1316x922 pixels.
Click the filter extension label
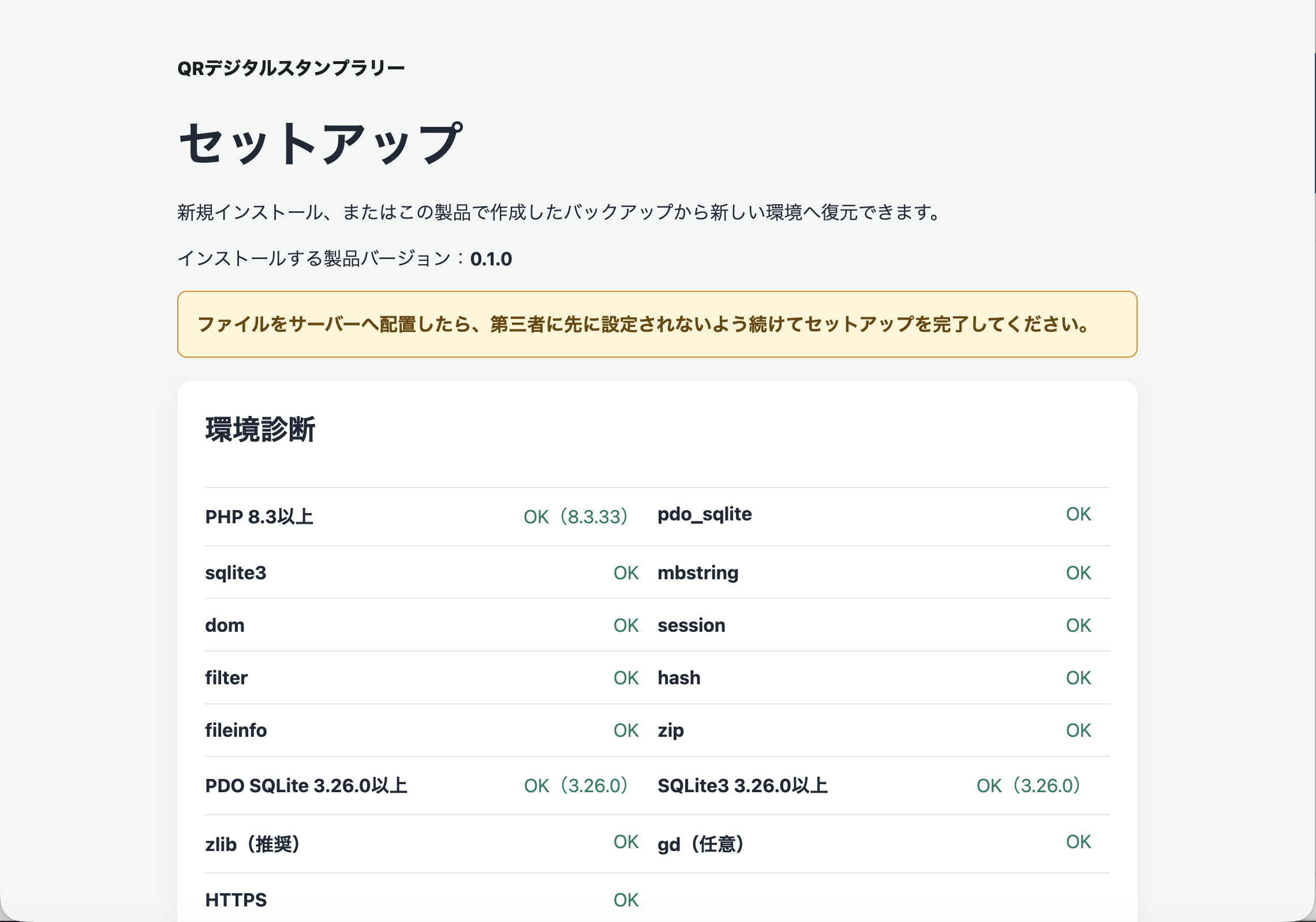226,678
